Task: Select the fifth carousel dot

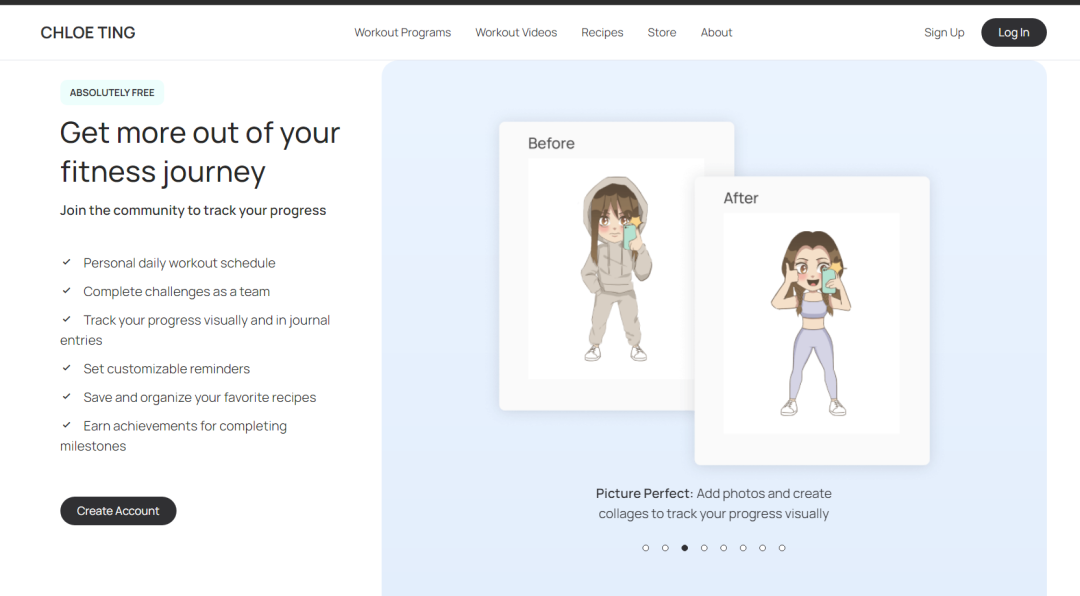Action: (723, 548)
